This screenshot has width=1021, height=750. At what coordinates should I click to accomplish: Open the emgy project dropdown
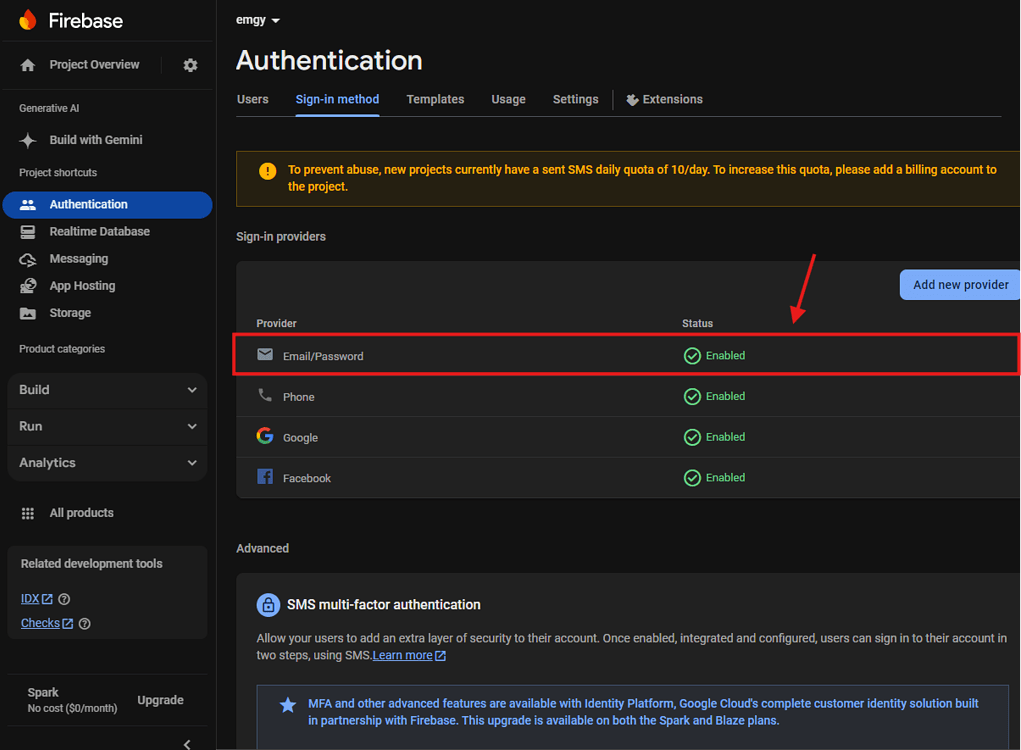coord(257,19)
